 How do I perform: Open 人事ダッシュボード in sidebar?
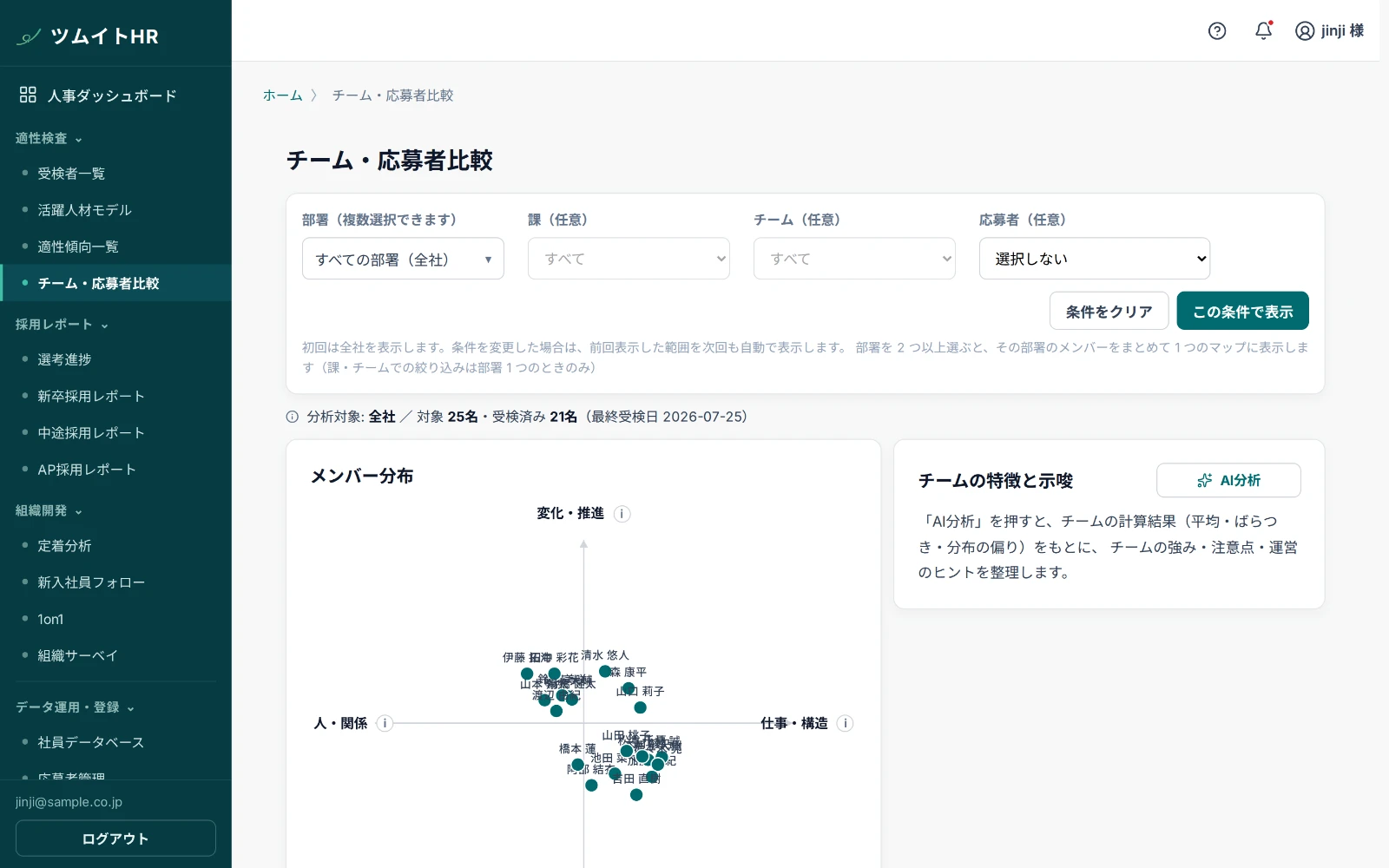tap(115, 95)
